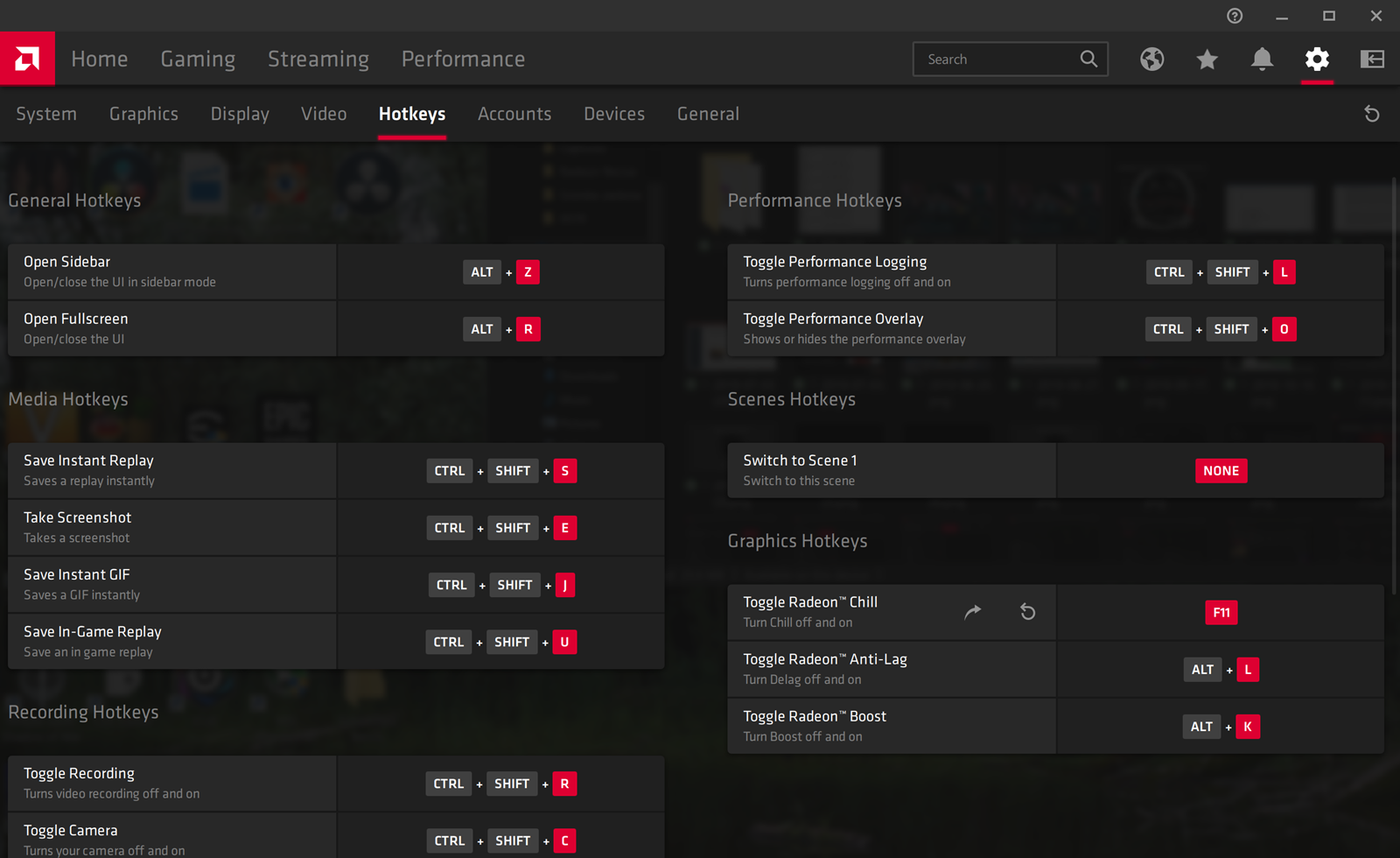
Task: Switch to Graphics settings tab
Action: [143, 114]
